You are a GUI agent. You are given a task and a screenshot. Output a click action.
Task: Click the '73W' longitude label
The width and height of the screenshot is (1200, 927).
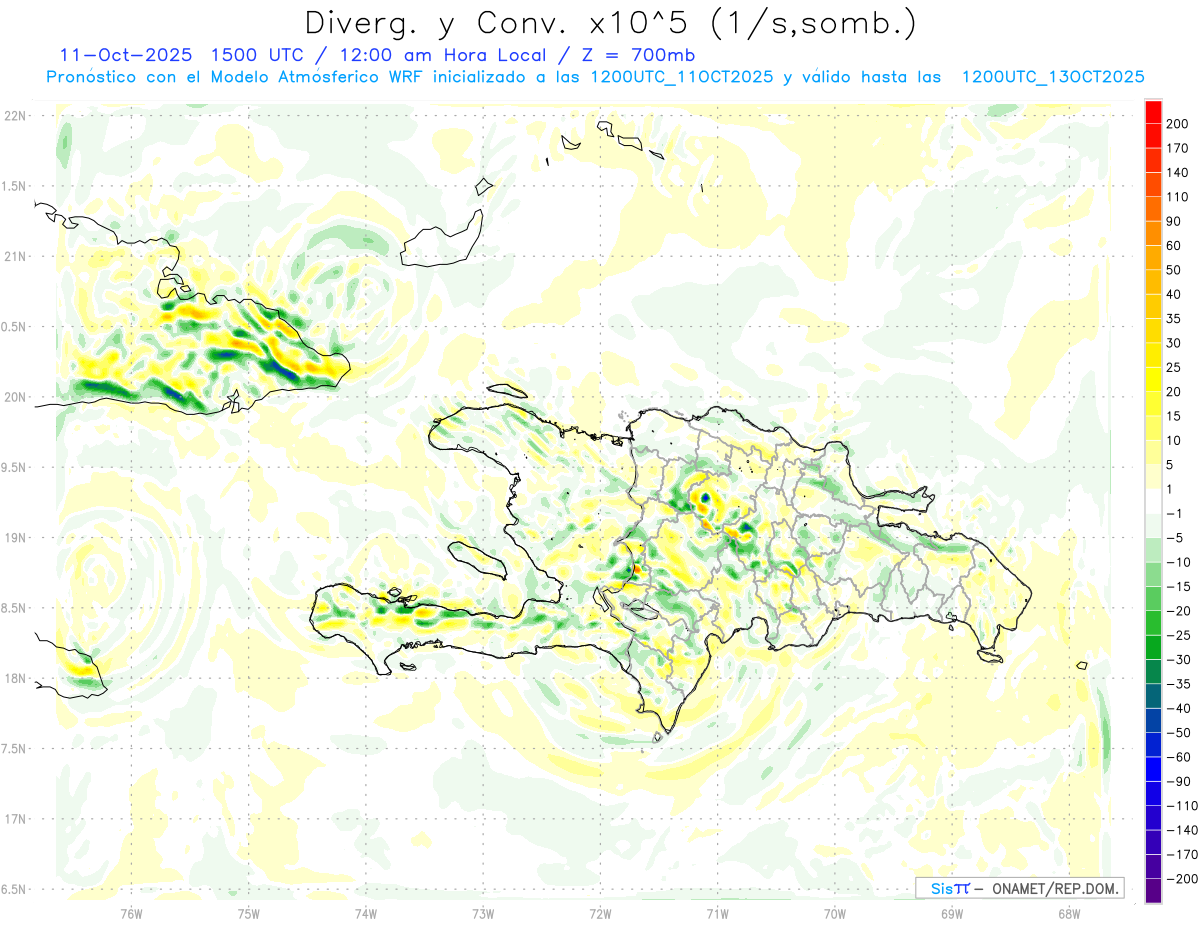click(482, 913)
